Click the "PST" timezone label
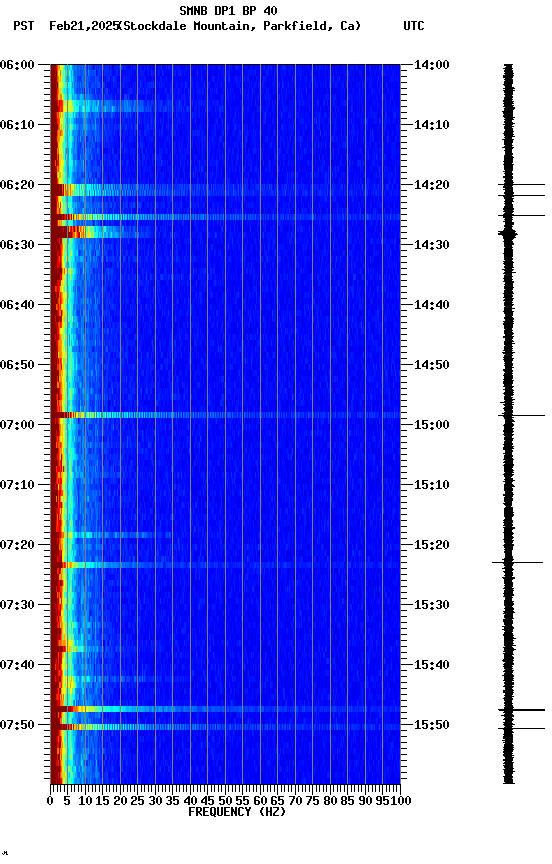This screenshot has width=552, height=864. point(24,26)
